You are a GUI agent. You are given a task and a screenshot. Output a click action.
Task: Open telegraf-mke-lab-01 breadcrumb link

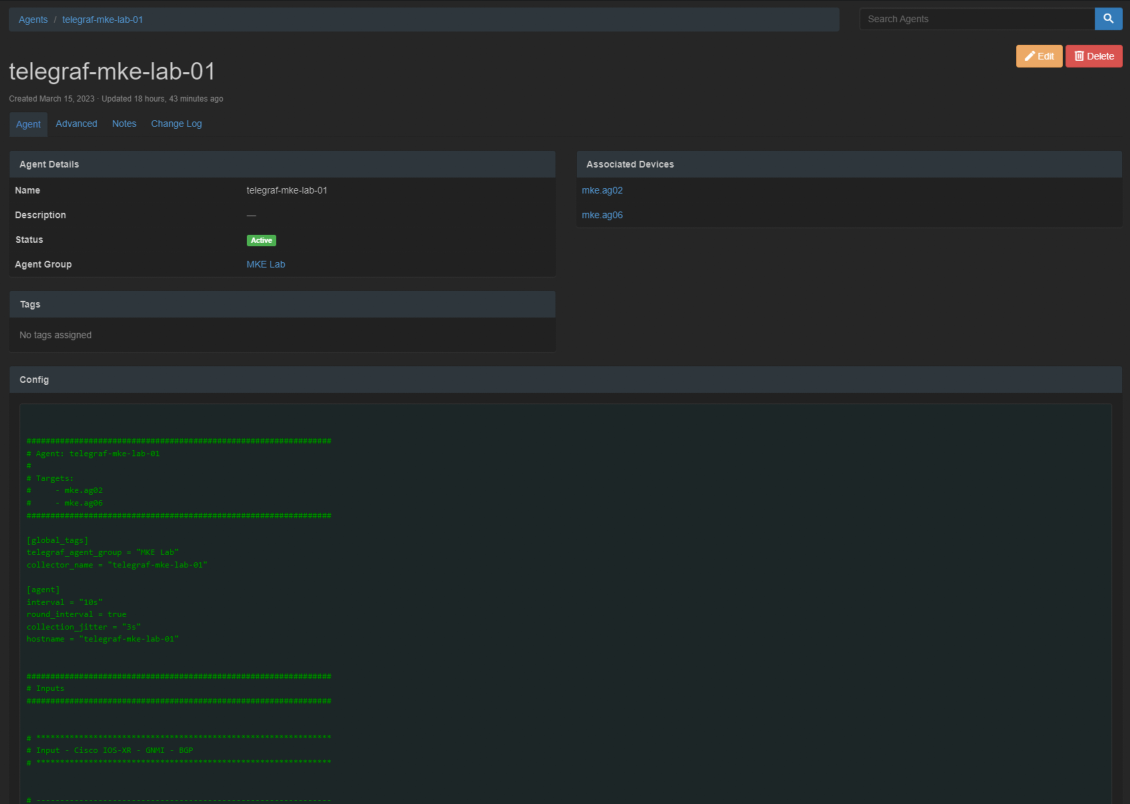102,20
